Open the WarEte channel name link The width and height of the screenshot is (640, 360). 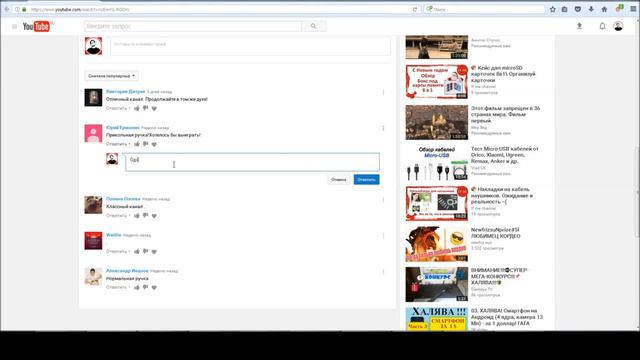click(x=113, y=235)
